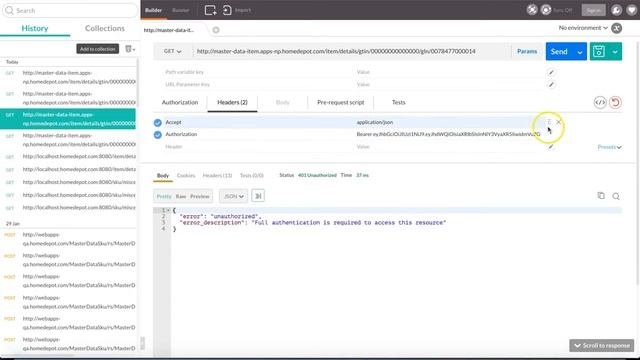640x360 pixels.
Task: Click the request URL field
Action: tap(351, 51)
